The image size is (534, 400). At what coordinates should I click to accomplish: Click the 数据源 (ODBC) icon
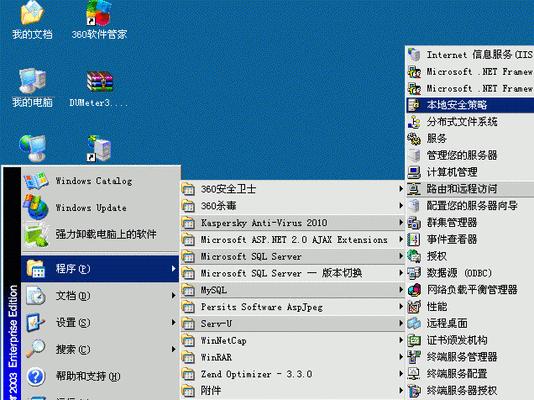(x=414, y=273)
